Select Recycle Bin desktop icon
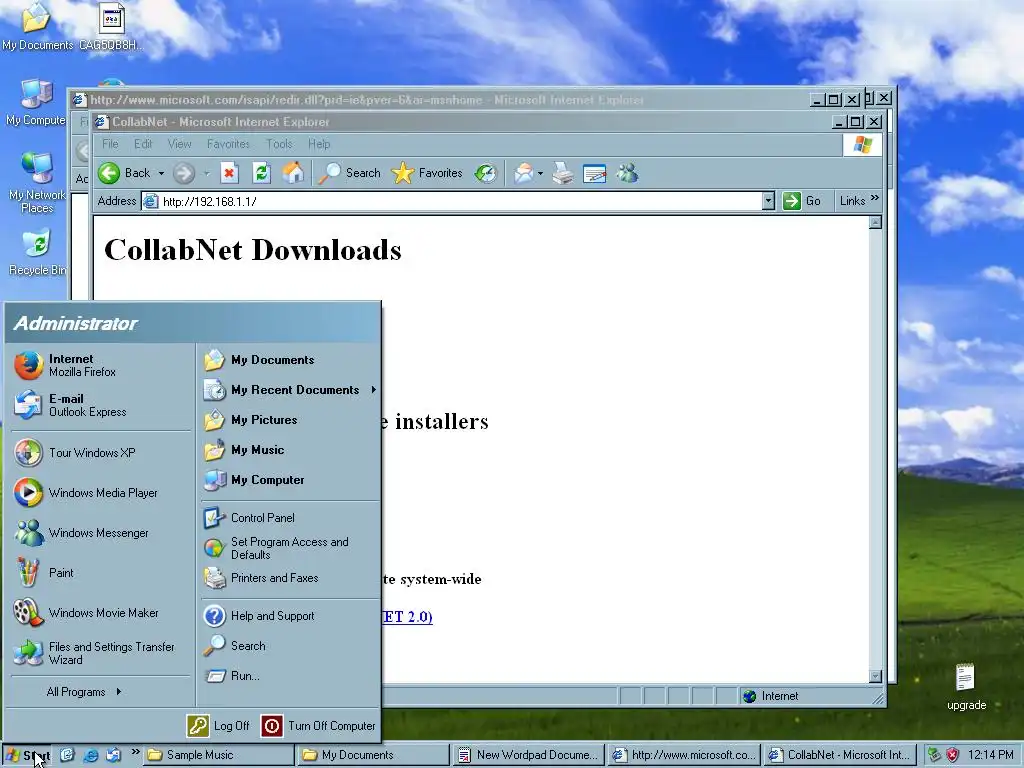This screenshot has height=768, width=1024. [37, 252]
